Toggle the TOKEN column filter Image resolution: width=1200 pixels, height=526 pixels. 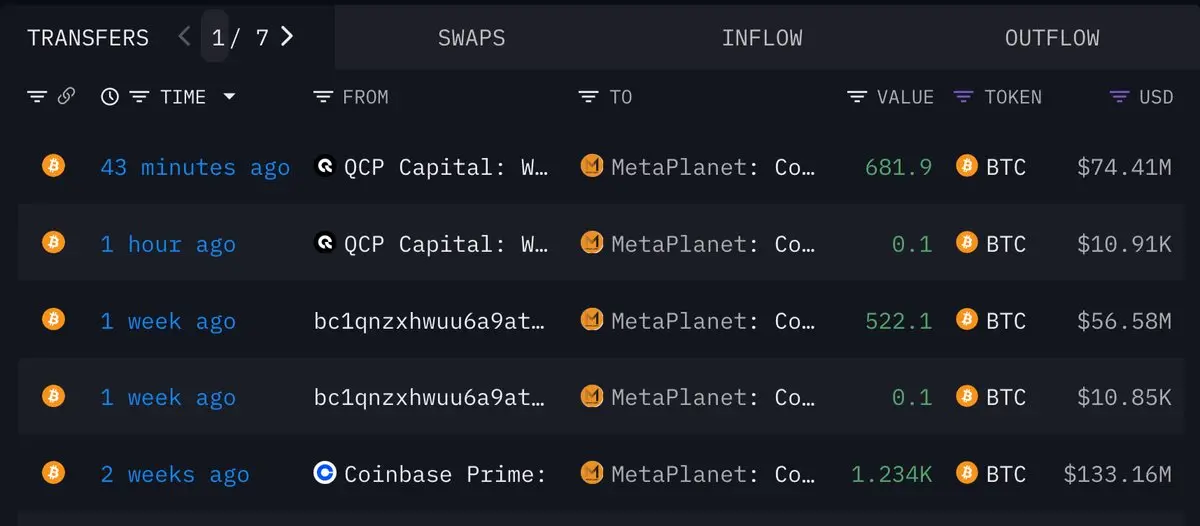coord(964,97)
